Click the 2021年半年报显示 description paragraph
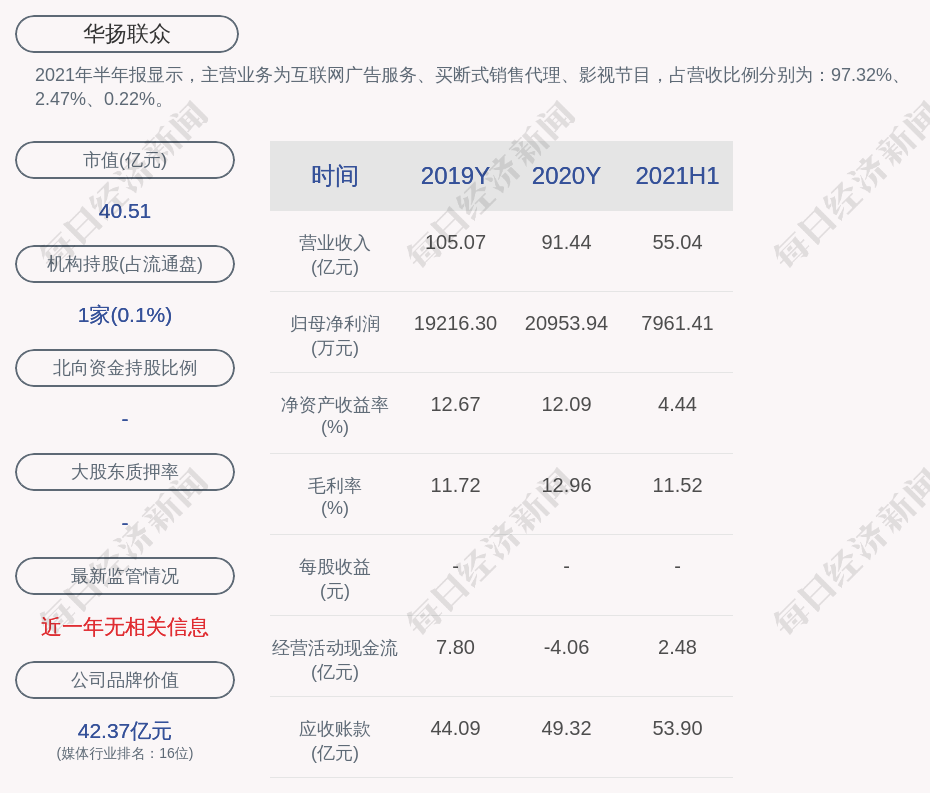 (x=469, y=87)
